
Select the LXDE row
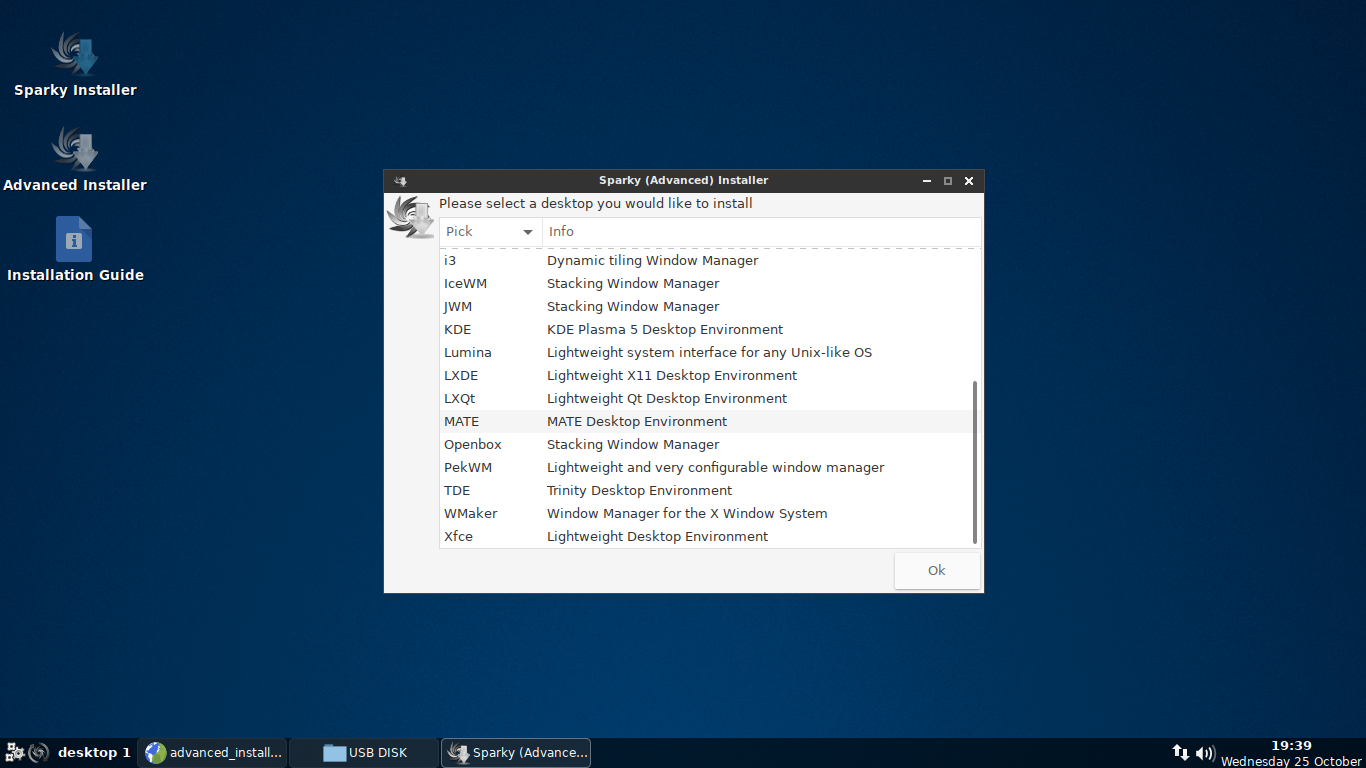pyautogui.click(x=705, y=375)
